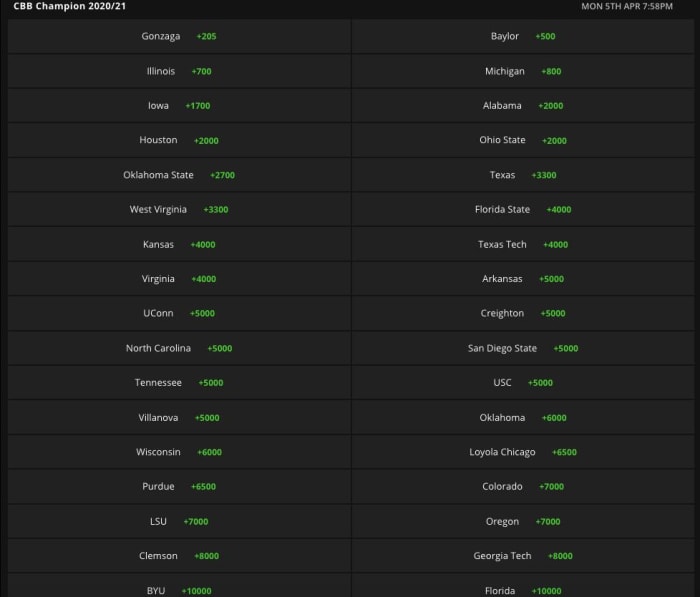
Task: Click San Diego State +5000
Action: pos(523,348)
